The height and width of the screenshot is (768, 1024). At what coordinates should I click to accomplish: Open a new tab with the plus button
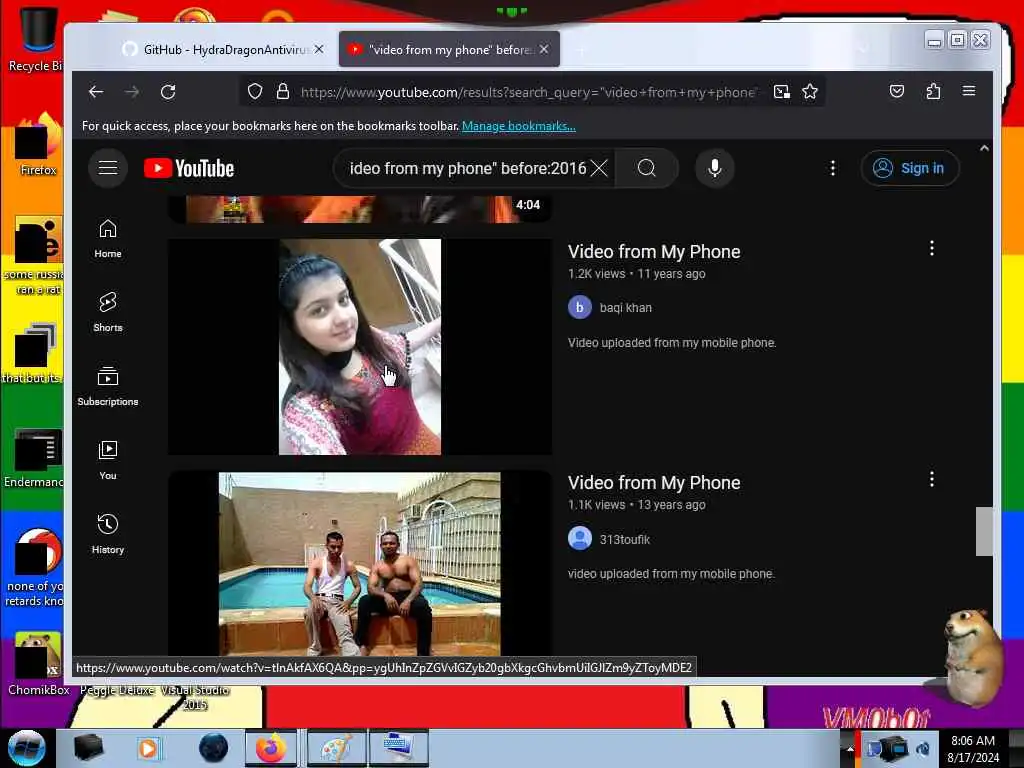[581, 50]
